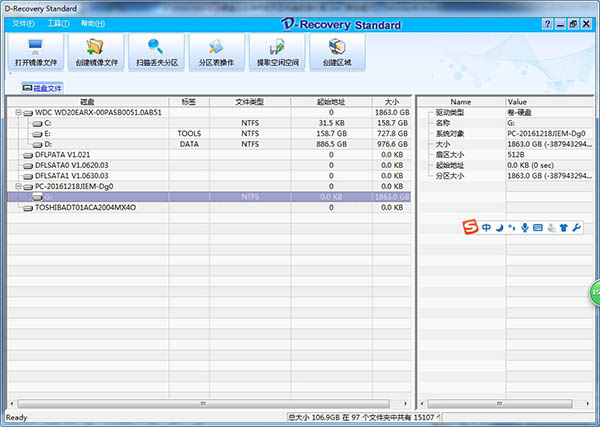
Task: Switch to the 磁盘文件 tab
Action: point(42,88)
